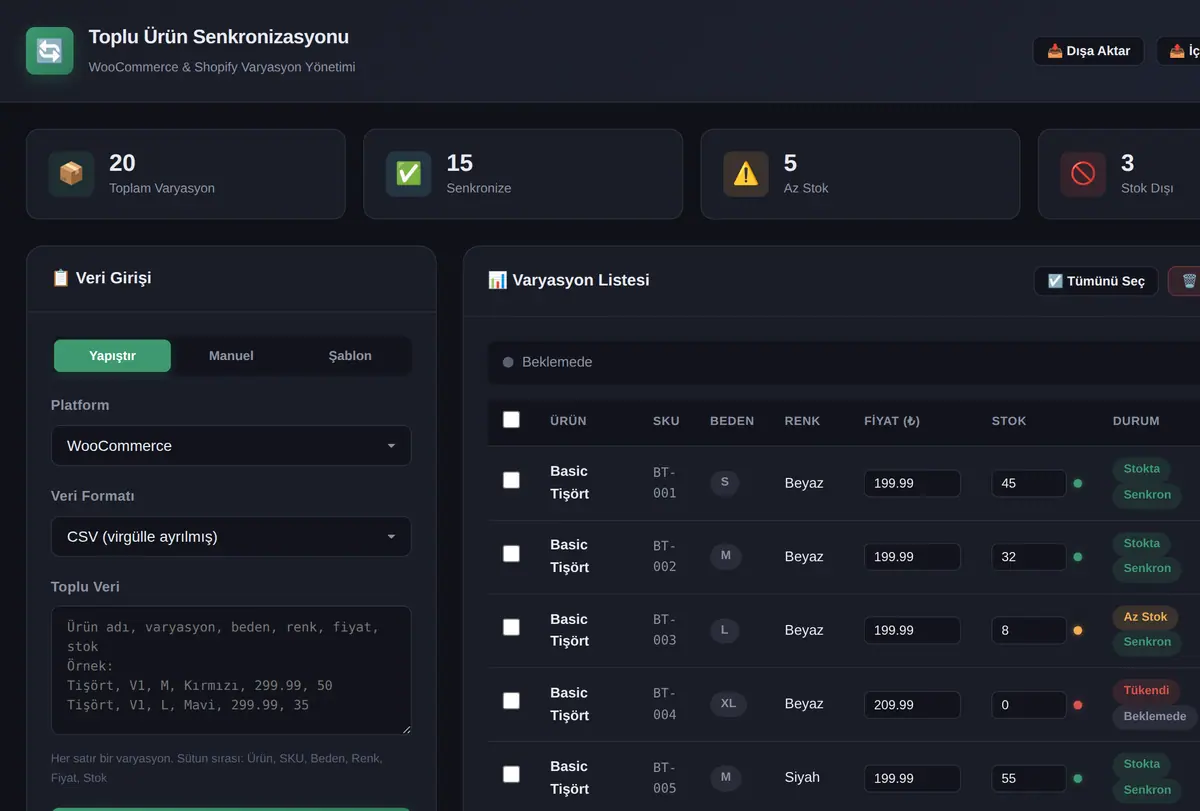Edit the price field for BT-004
This screenshot has width=1200, height=811.
pyautogui.click(x=912, y=705)
